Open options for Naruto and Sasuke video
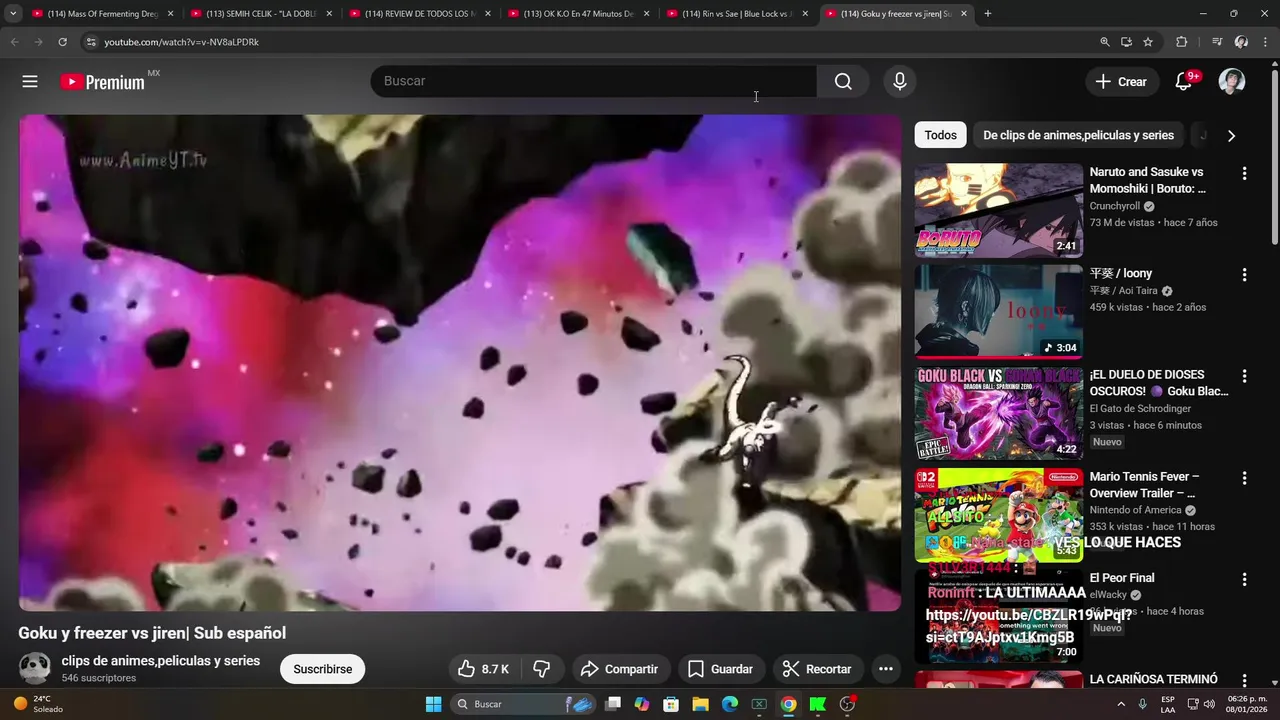This screenshot has height=720, width=1280. coord(1244,174)
